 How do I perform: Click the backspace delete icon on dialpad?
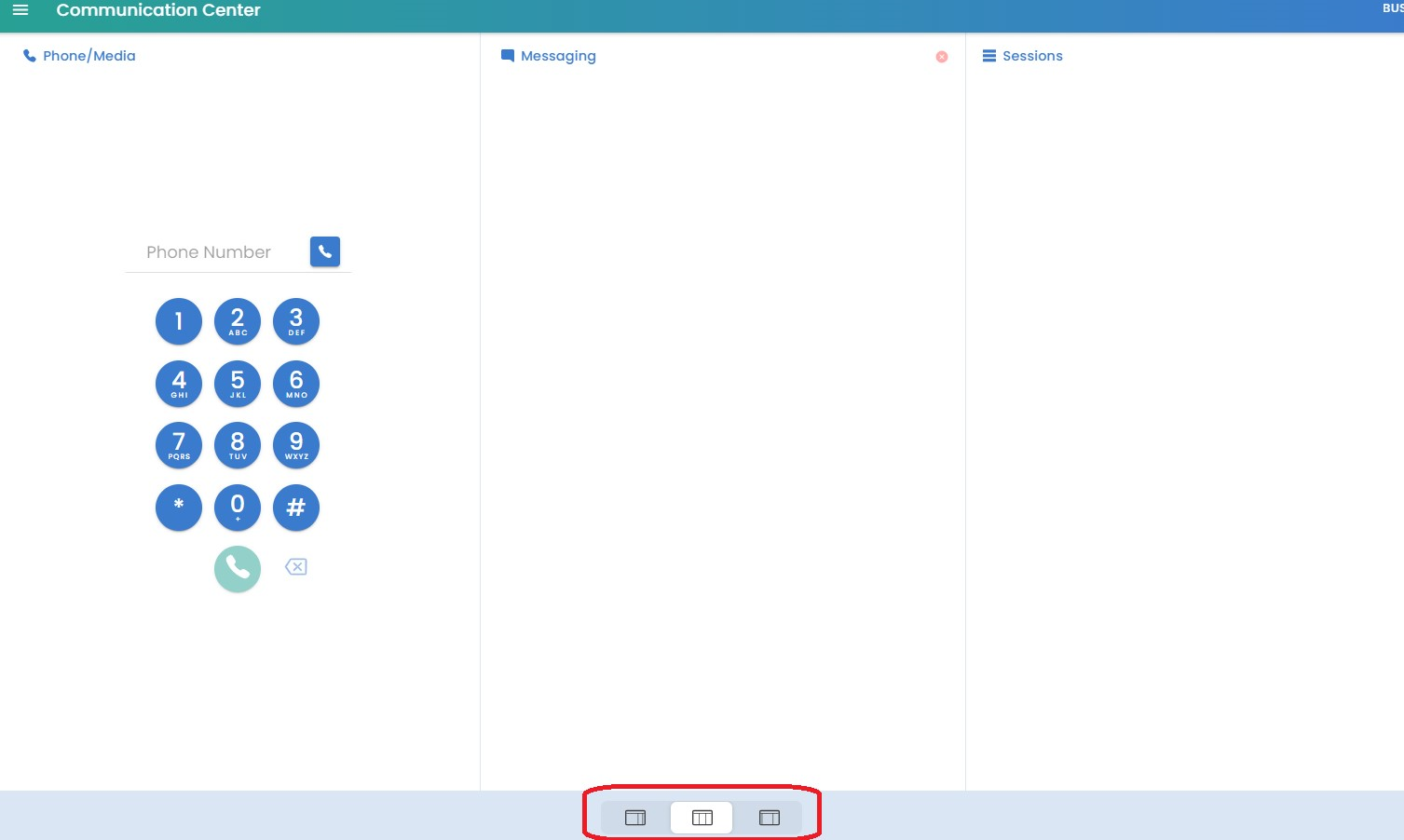(x=295, y=567)
